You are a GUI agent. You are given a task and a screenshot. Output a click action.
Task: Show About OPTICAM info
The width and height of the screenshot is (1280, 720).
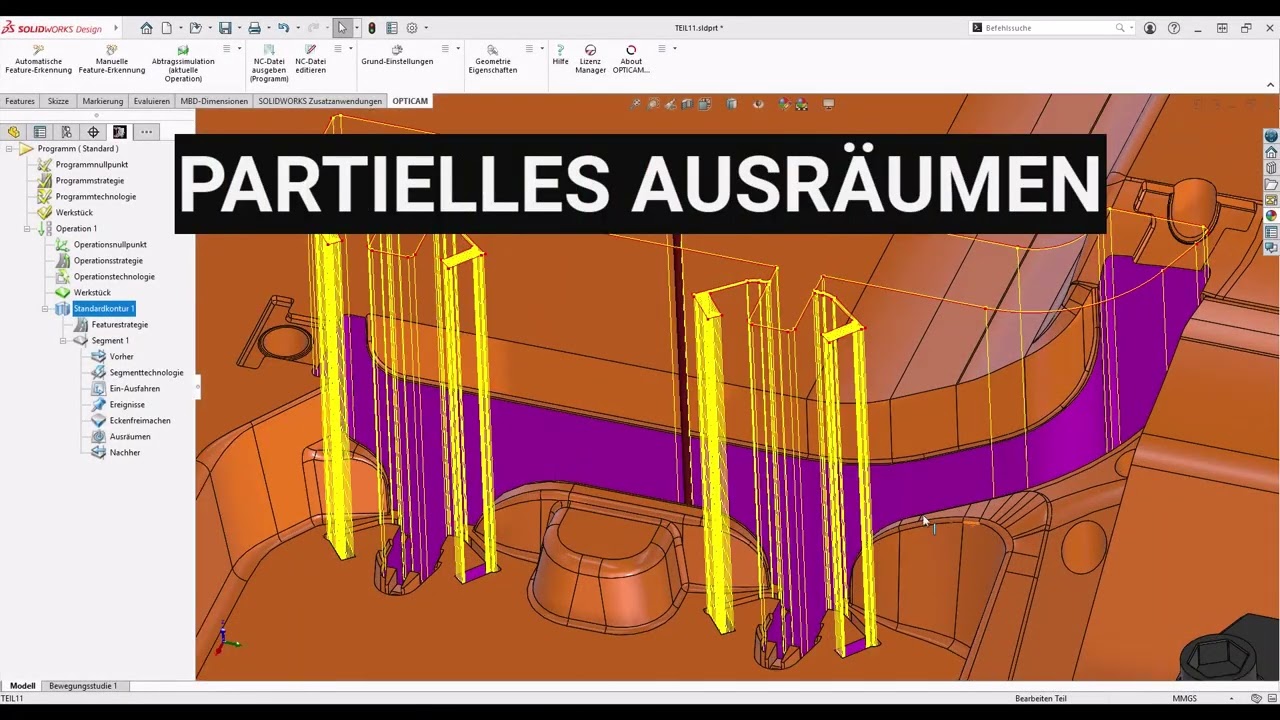point(631,59)
